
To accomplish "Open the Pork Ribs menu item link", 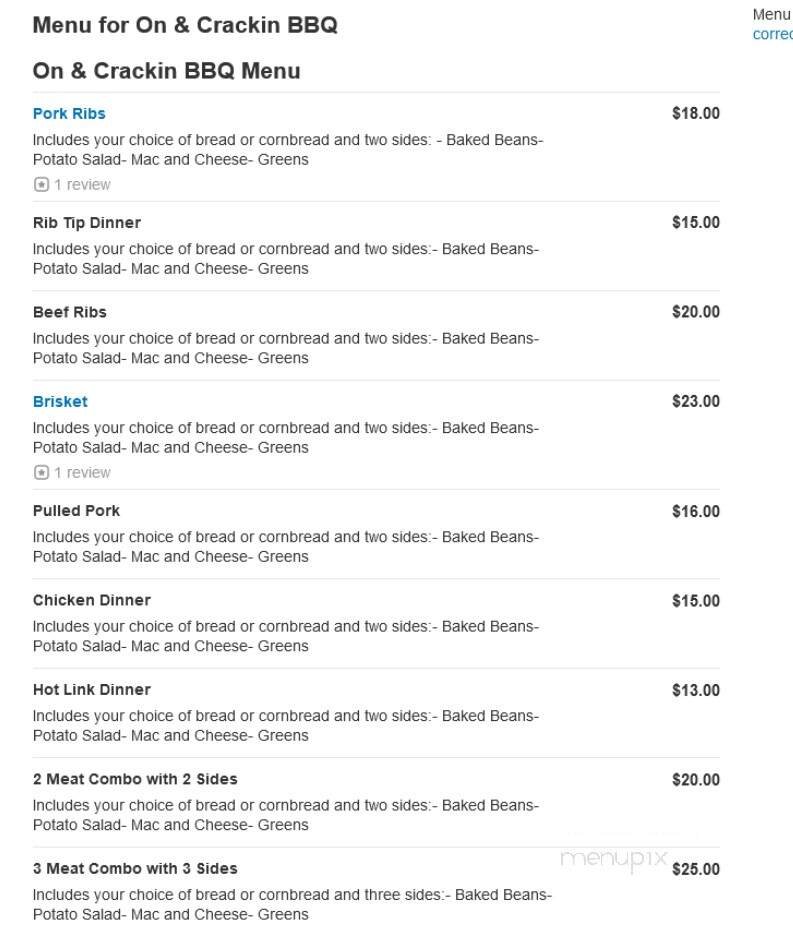I will point(69,114).
